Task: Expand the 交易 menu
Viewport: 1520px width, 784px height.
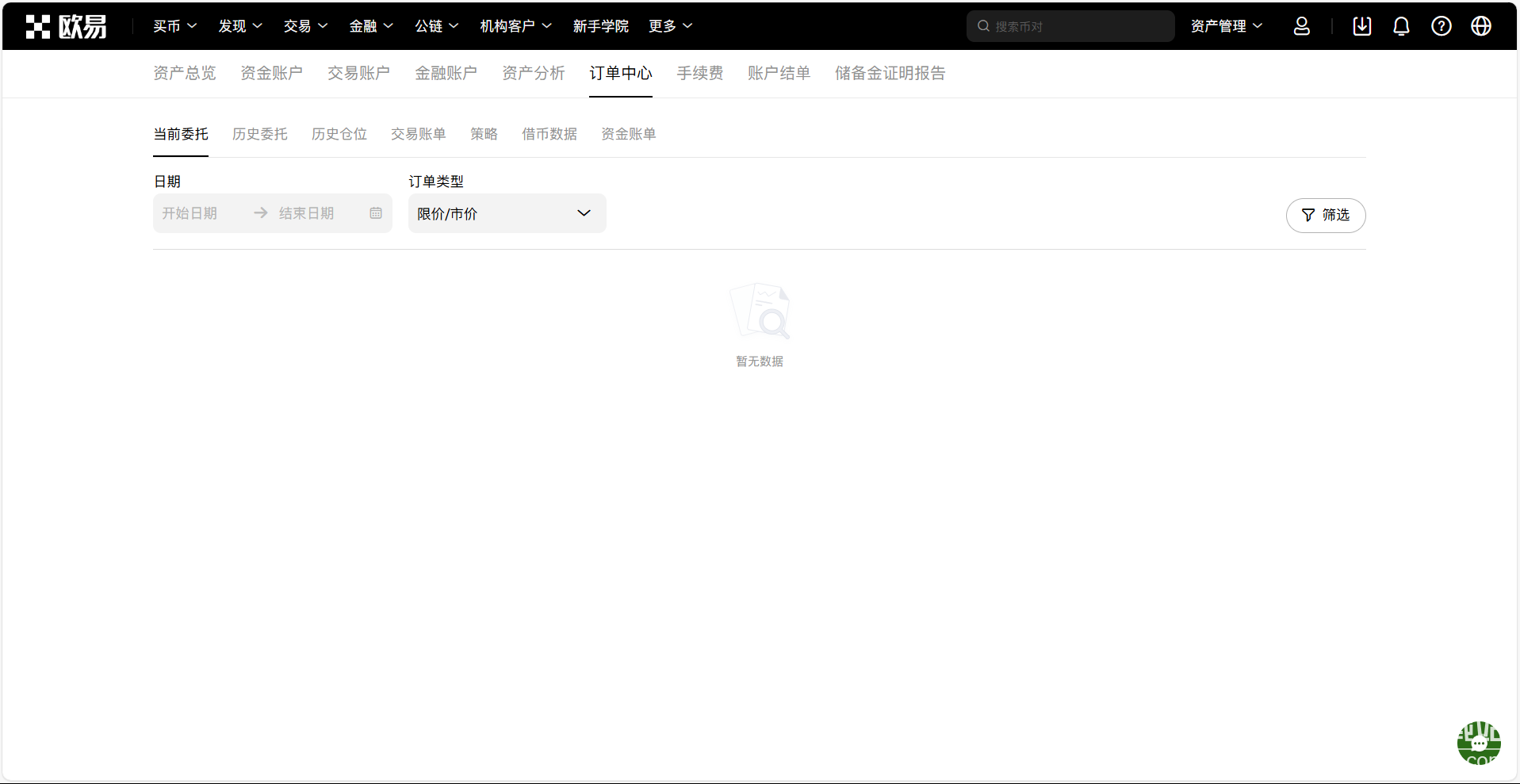Action: click(x=306, y=26)
